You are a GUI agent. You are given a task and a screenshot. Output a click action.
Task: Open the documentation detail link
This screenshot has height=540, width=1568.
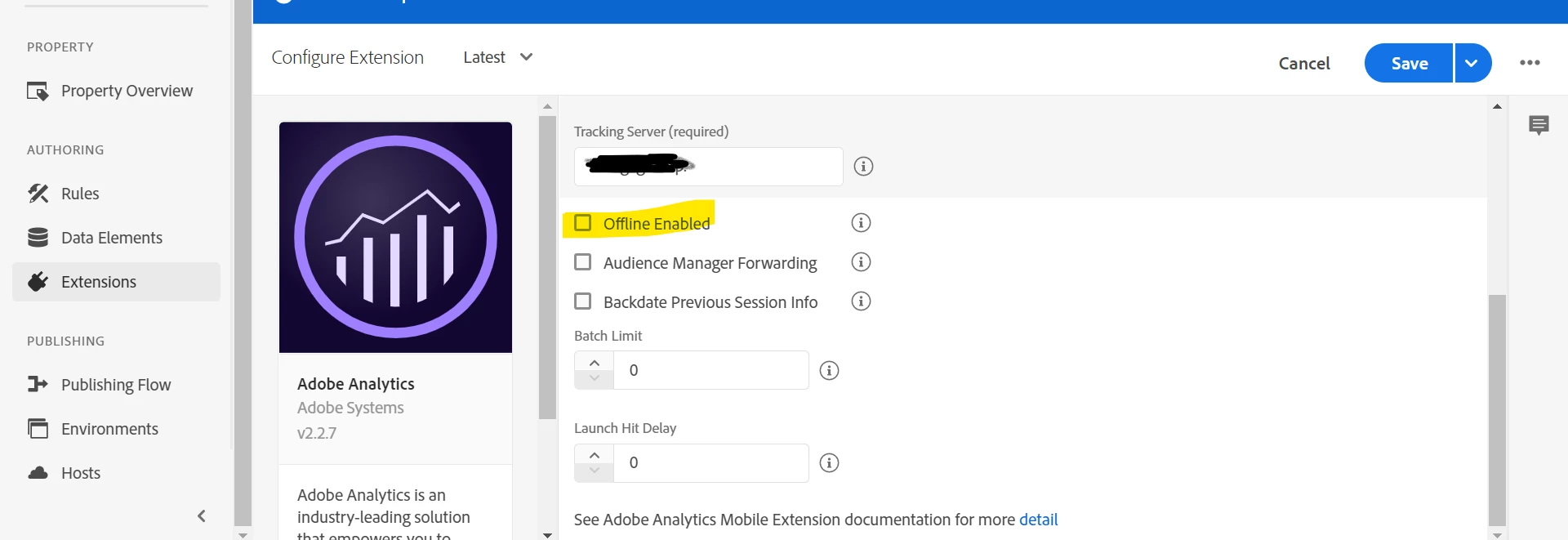[x=1038, y=520]
